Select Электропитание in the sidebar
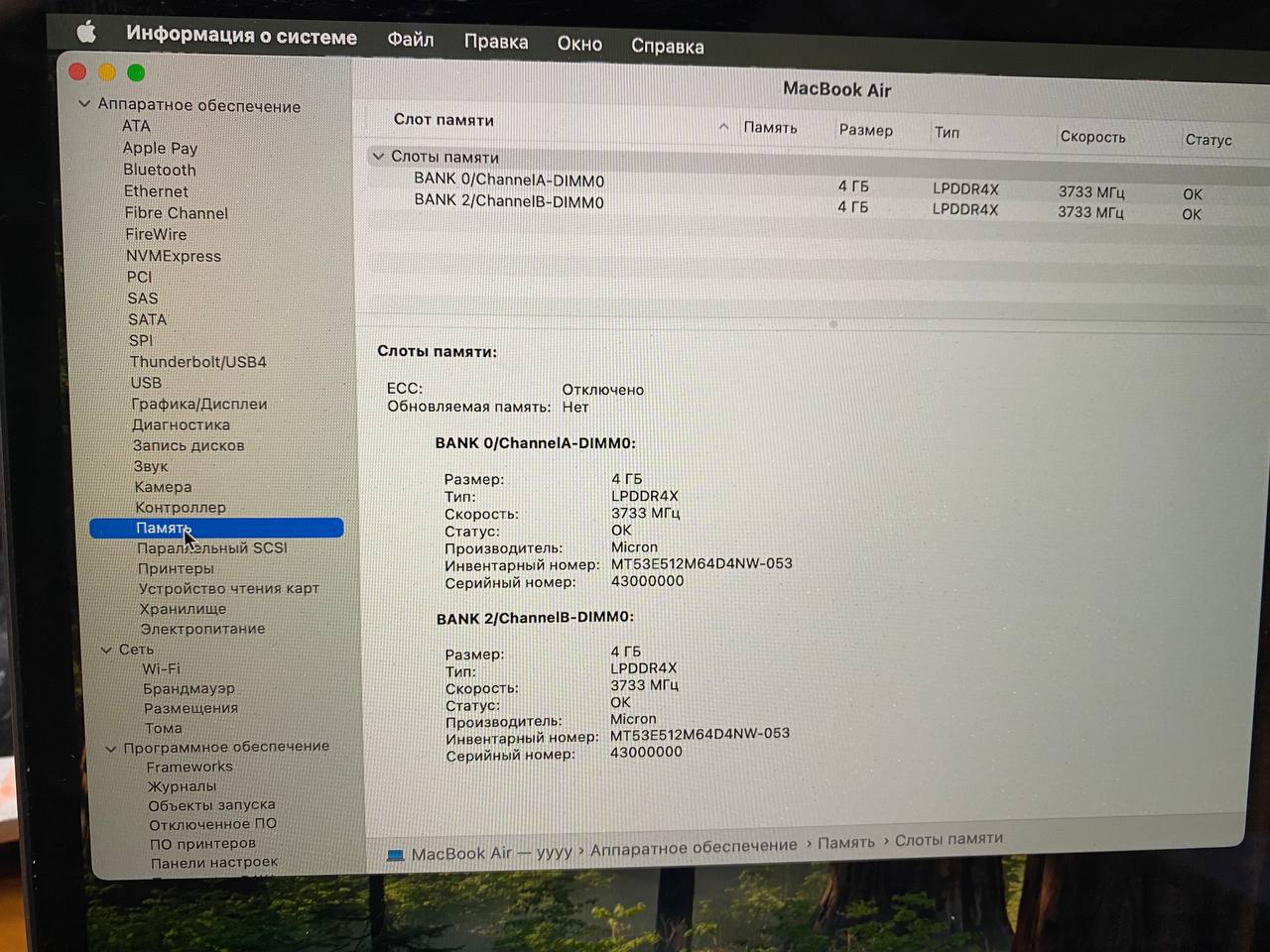This screenshot has height=952, width=1270. [202, 629]
